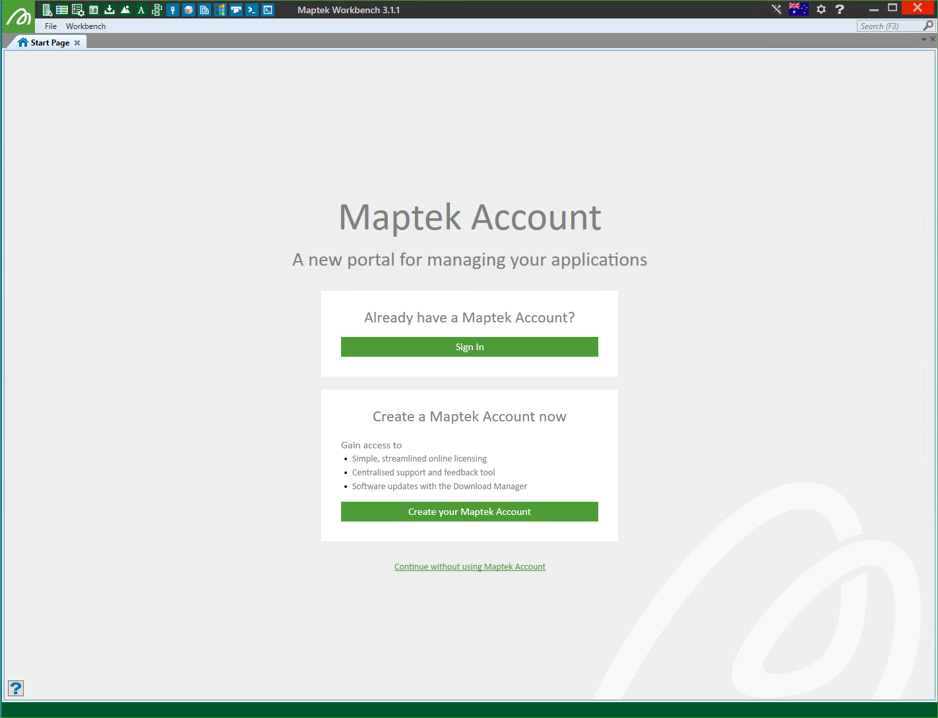
Task: Open the tab list dropdown arrow
Action: coord(924,39)
